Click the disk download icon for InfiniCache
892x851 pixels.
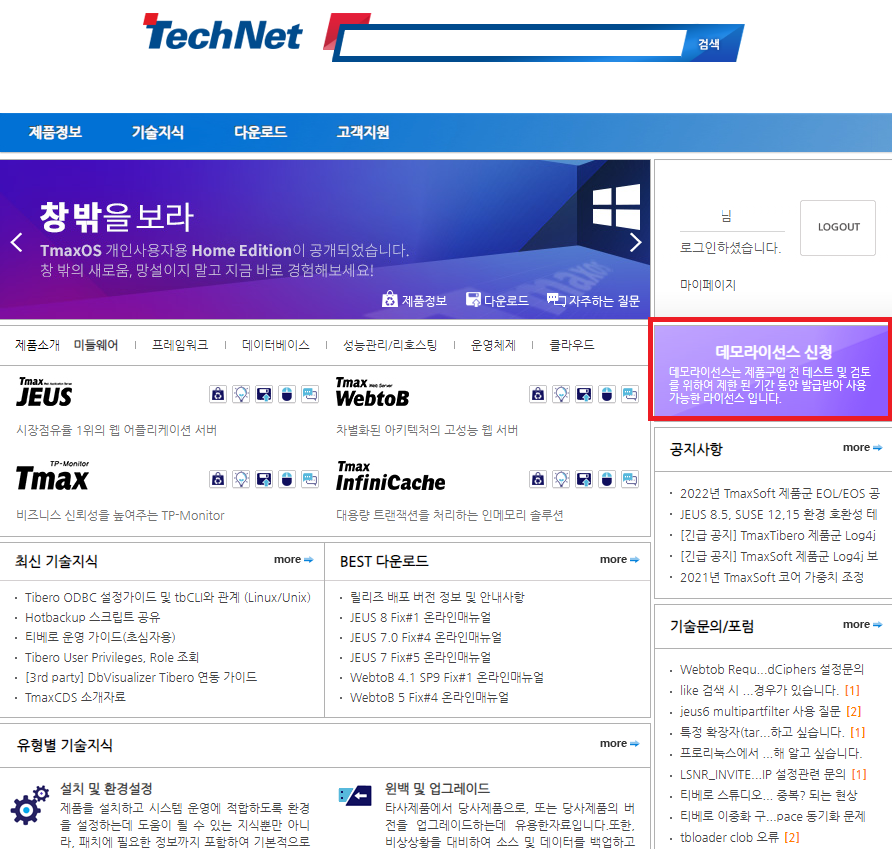click(x=584, y=479)
